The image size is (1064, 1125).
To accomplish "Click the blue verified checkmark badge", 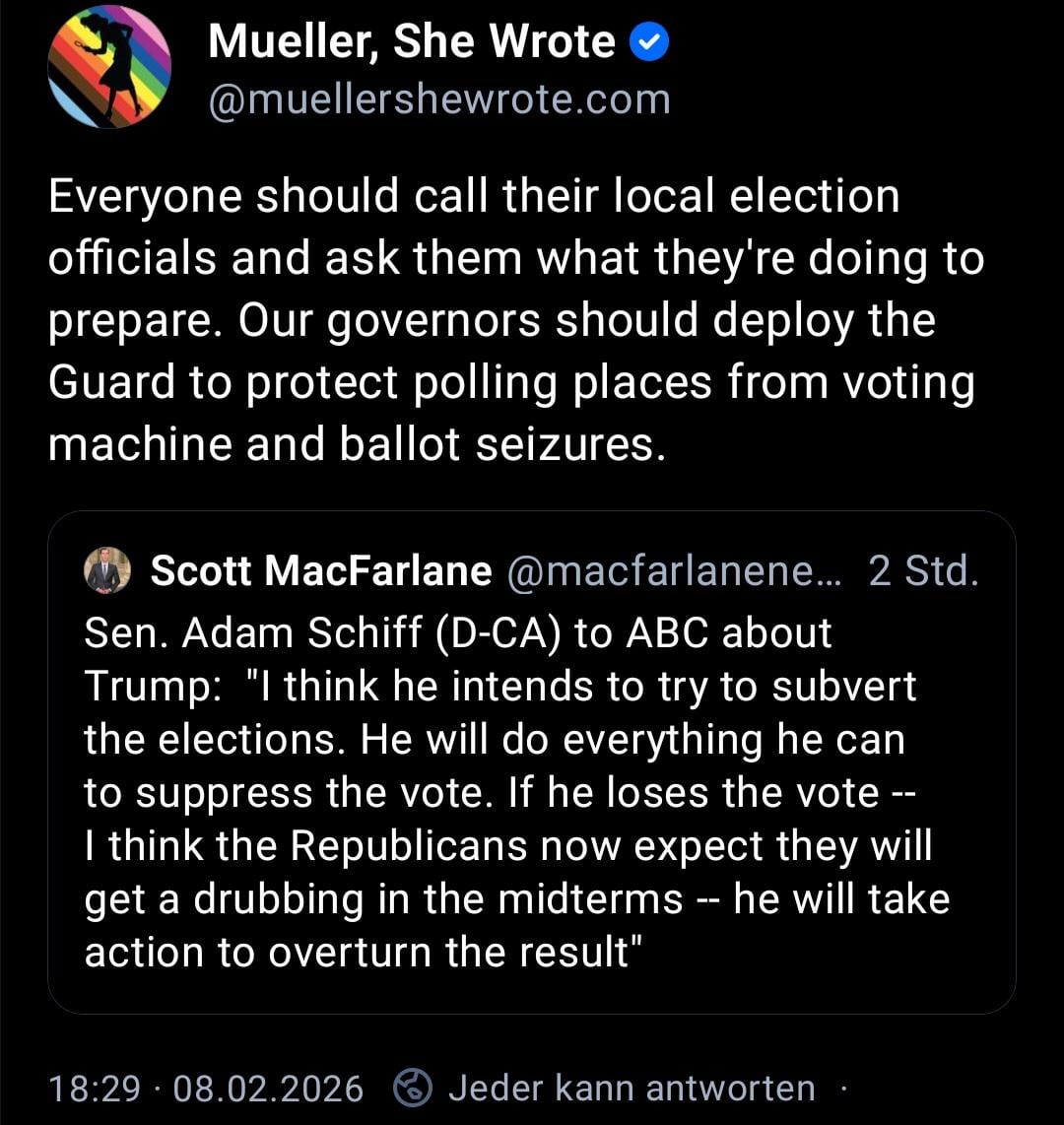I will 649,42.
